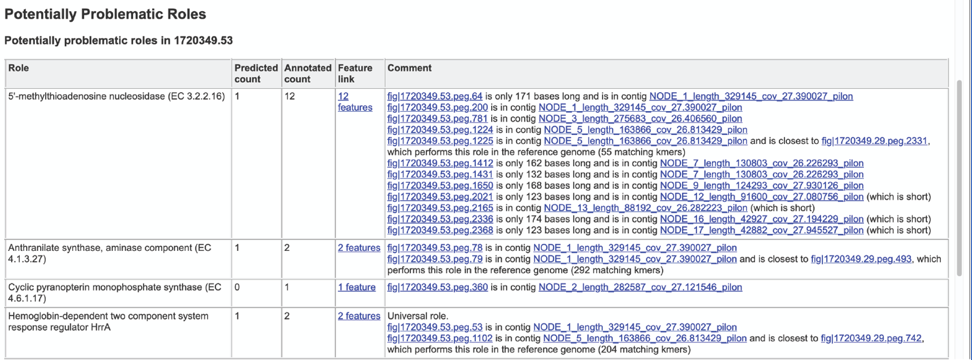This screenshot has width=972, height=360.
Task: Open feature fig|1720349.53.peg.1102
Action: click(440, 338)
